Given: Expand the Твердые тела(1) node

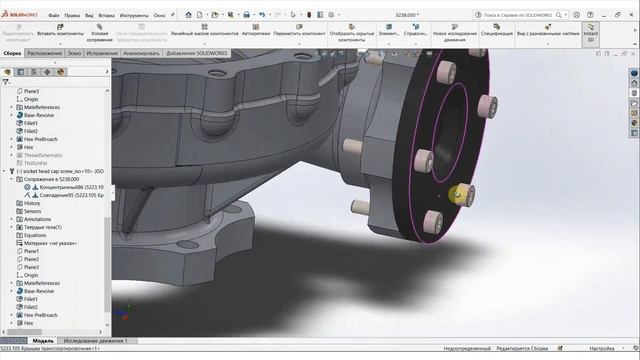Looking at the screenshot, I should tap(11, 227).
